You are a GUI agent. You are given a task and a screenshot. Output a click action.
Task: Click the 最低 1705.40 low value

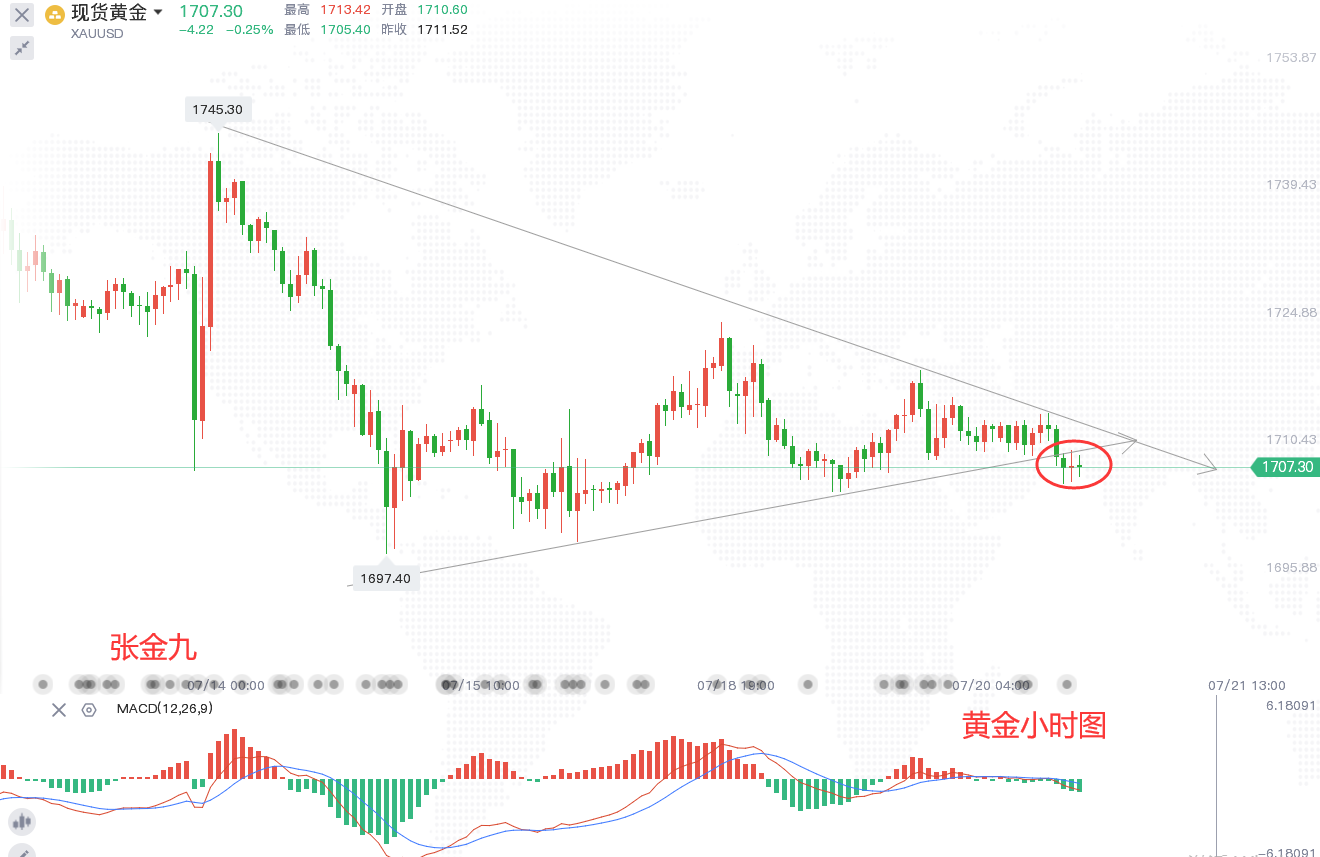tap(328, 30)
